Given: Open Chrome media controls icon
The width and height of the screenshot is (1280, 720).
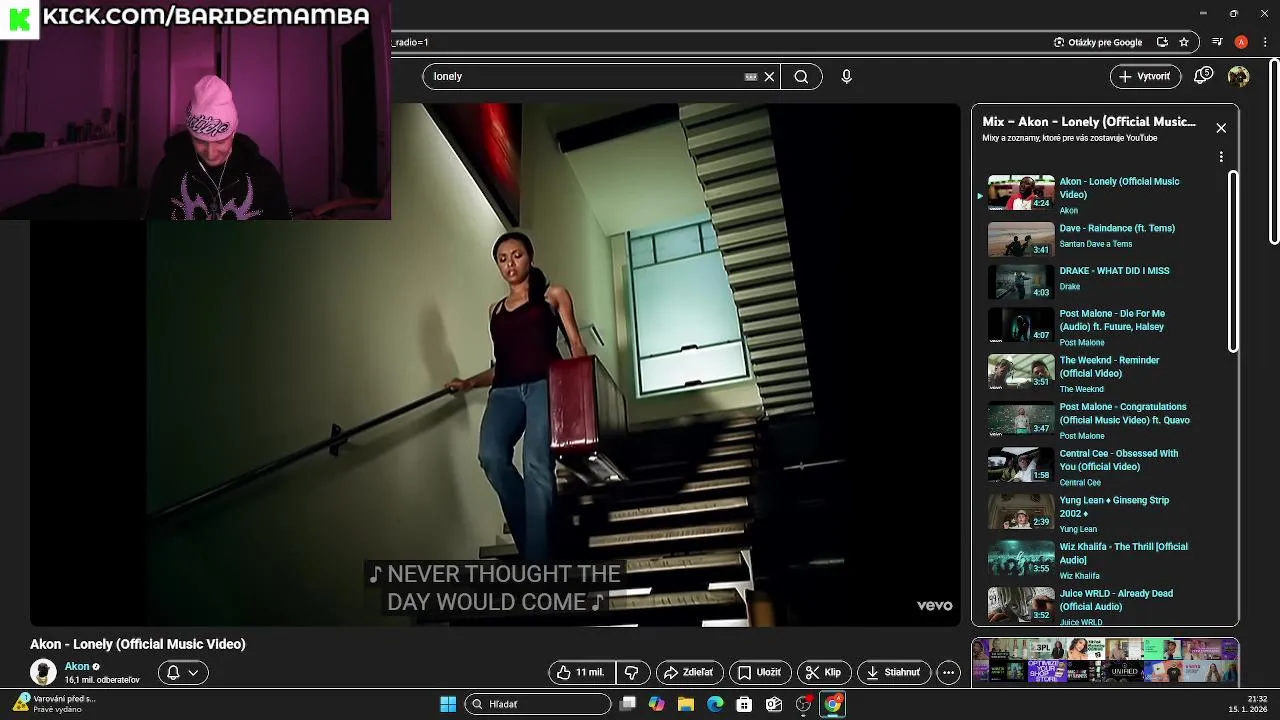Looking at the screenshot, I should point(1217,42).
